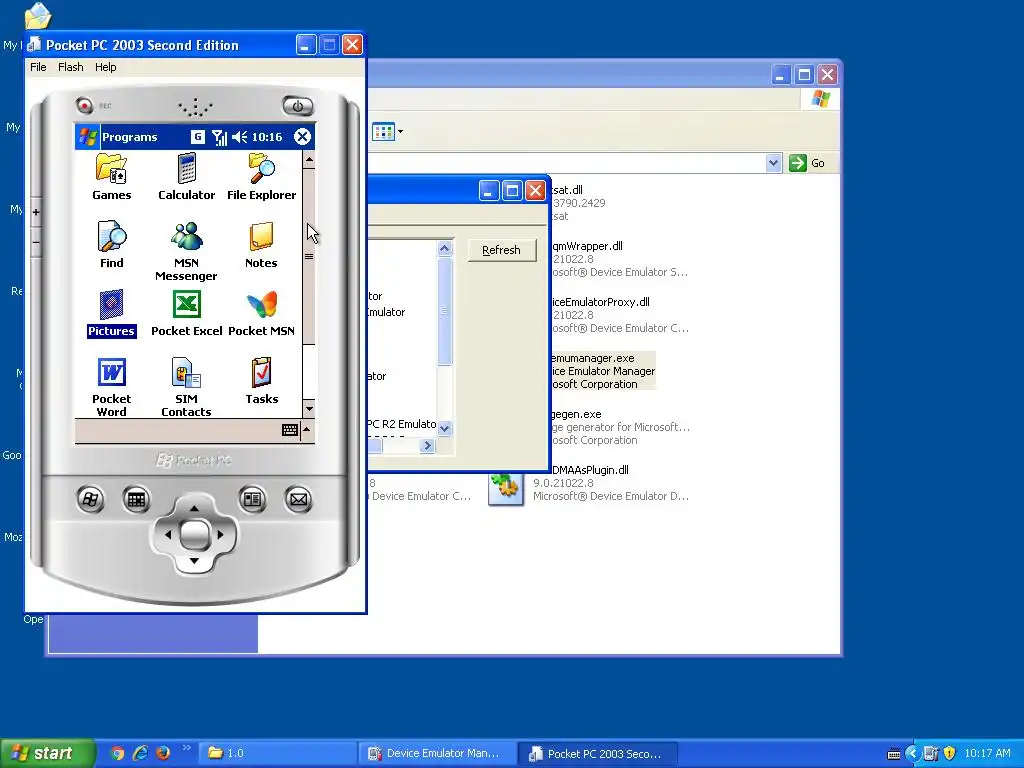
Task: Click Programs list scroll down arrow
Action: pos(309,409)
